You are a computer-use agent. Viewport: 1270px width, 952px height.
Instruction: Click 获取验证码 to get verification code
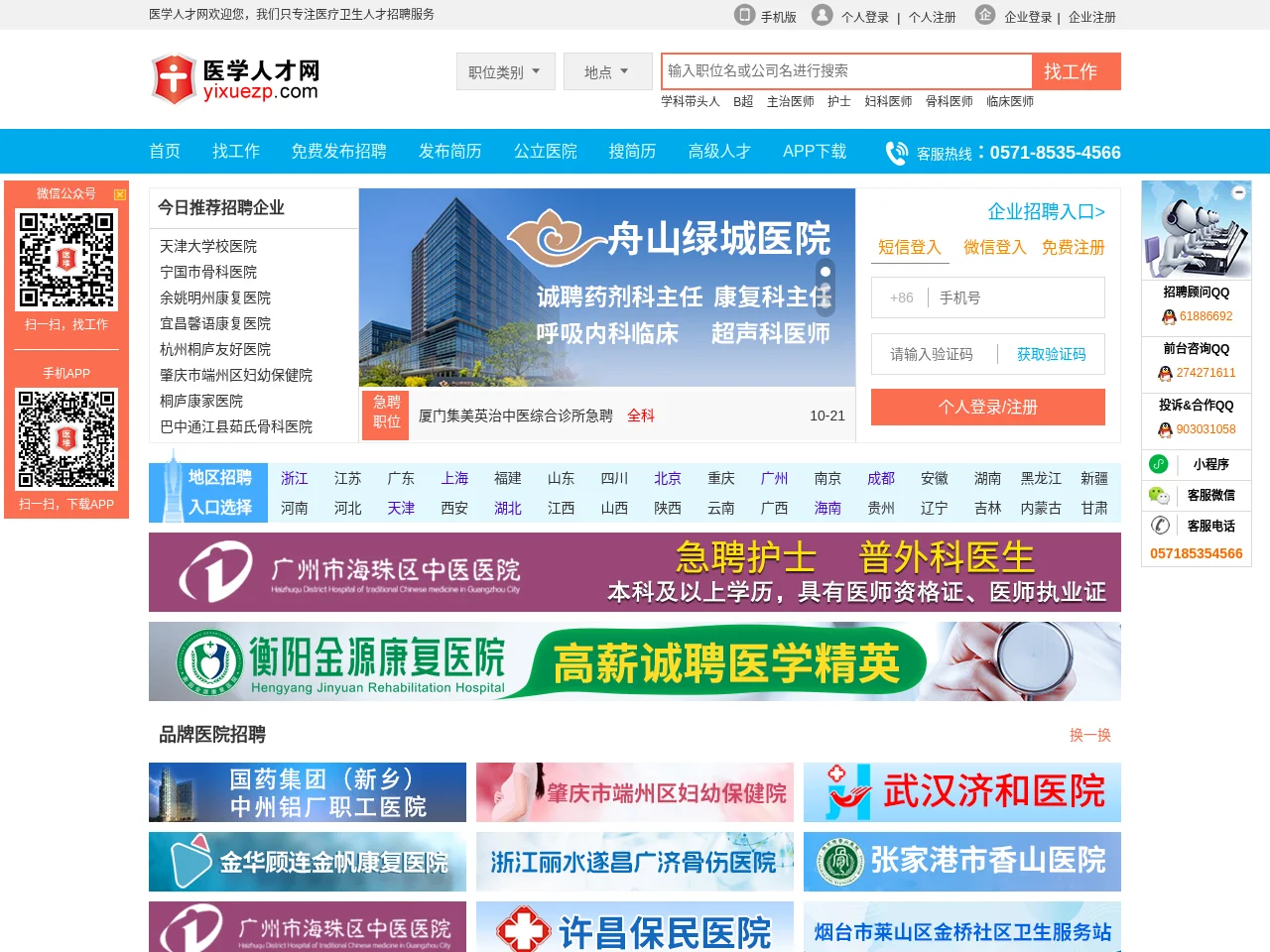1052,354
